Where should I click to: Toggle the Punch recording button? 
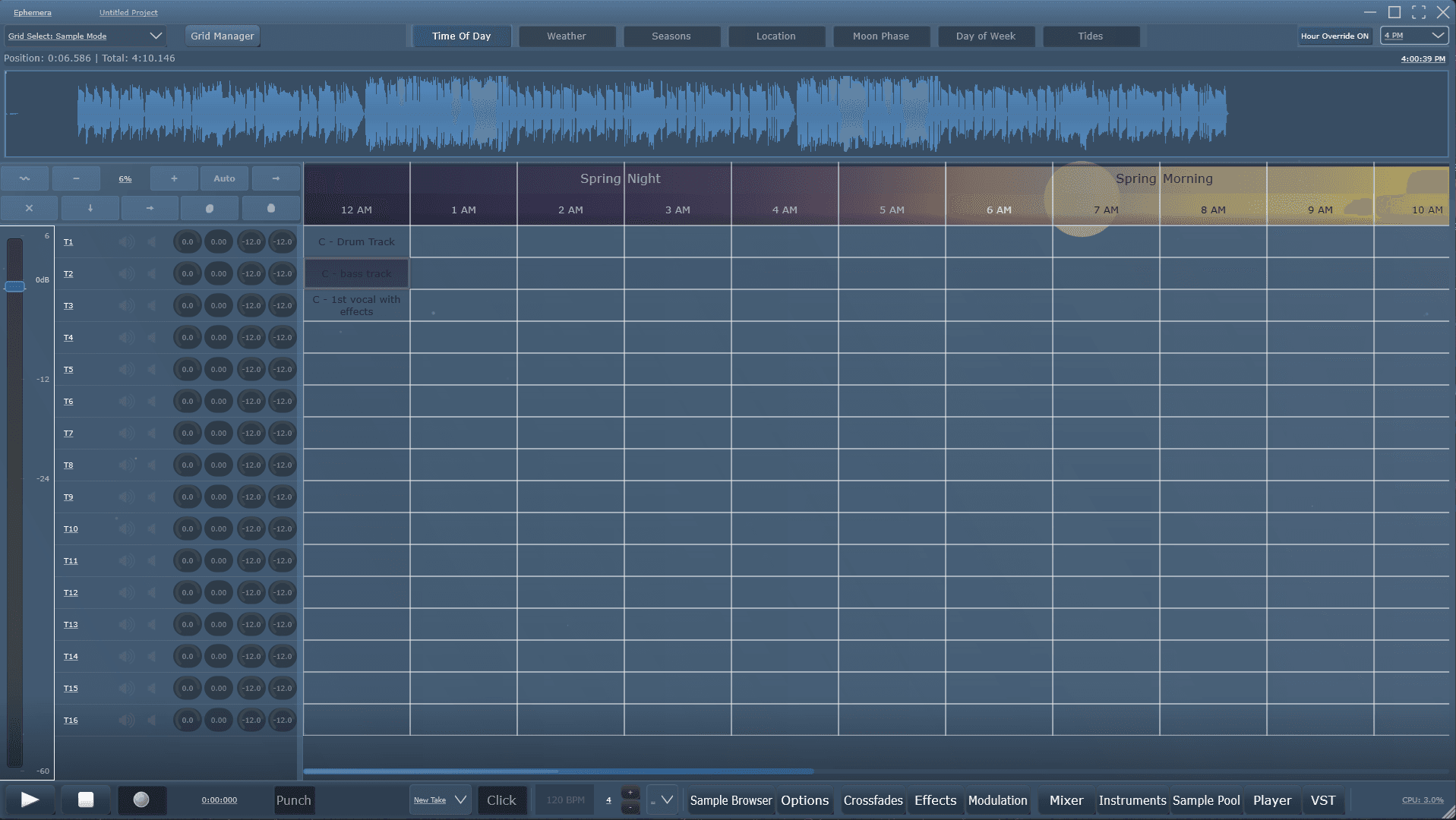[293, 800]
